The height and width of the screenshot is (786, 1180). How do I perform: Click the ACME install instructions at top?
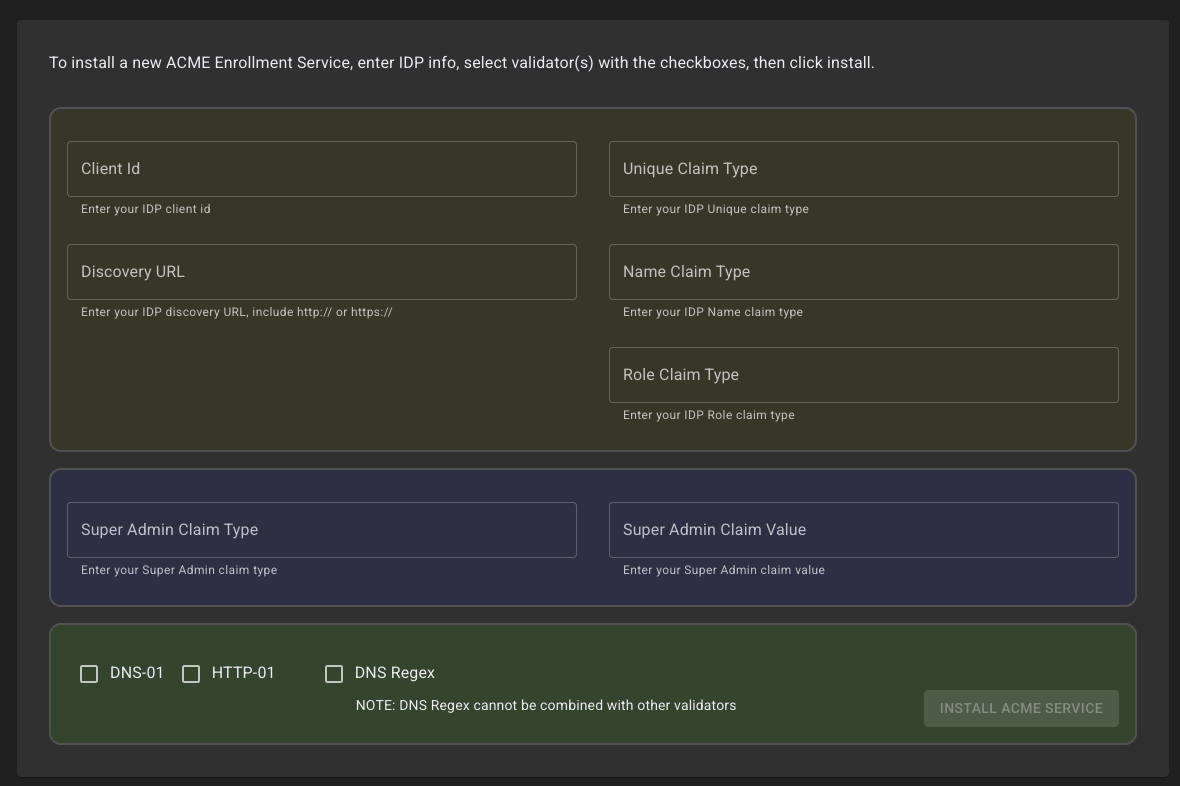462,63
